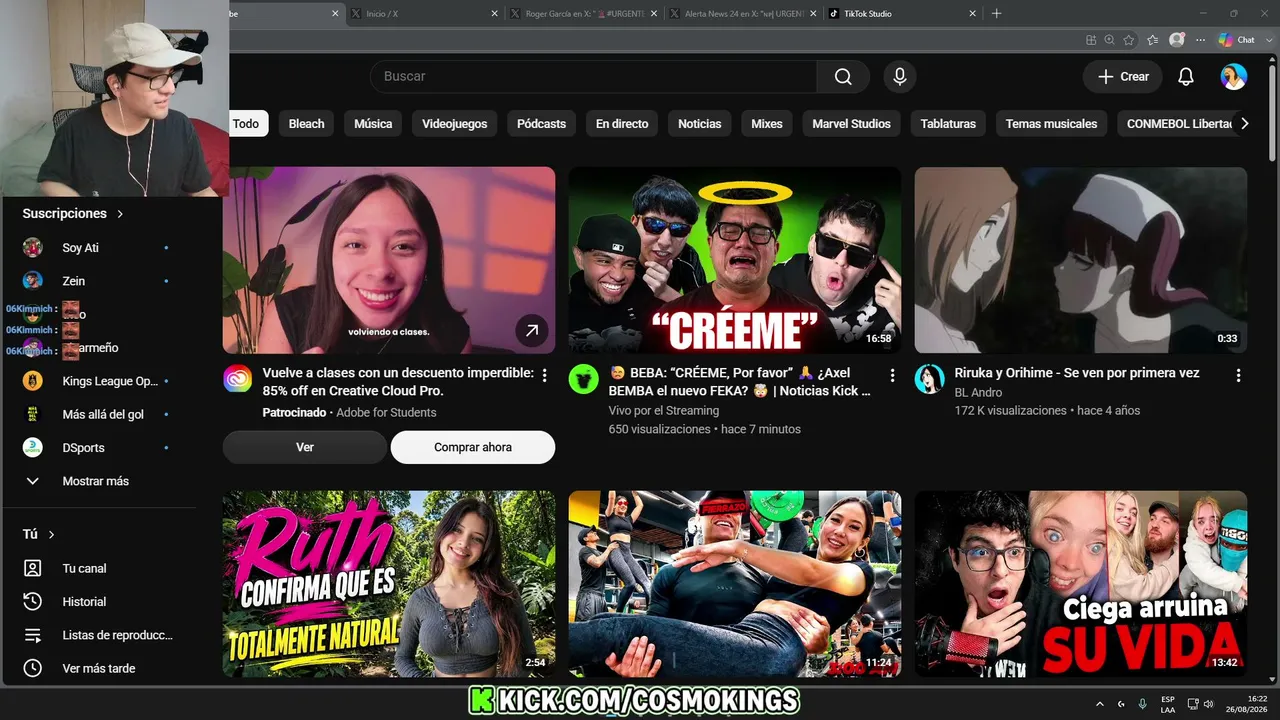
Task: Open the browser zoom magnifier icon
Action: [1110, 40]
